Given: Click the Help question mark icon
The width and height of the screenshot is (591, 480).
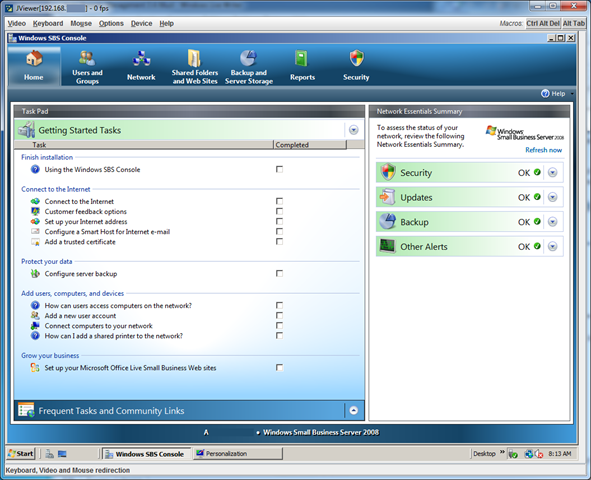Looking at the screenshot, I should pos(545,93).
